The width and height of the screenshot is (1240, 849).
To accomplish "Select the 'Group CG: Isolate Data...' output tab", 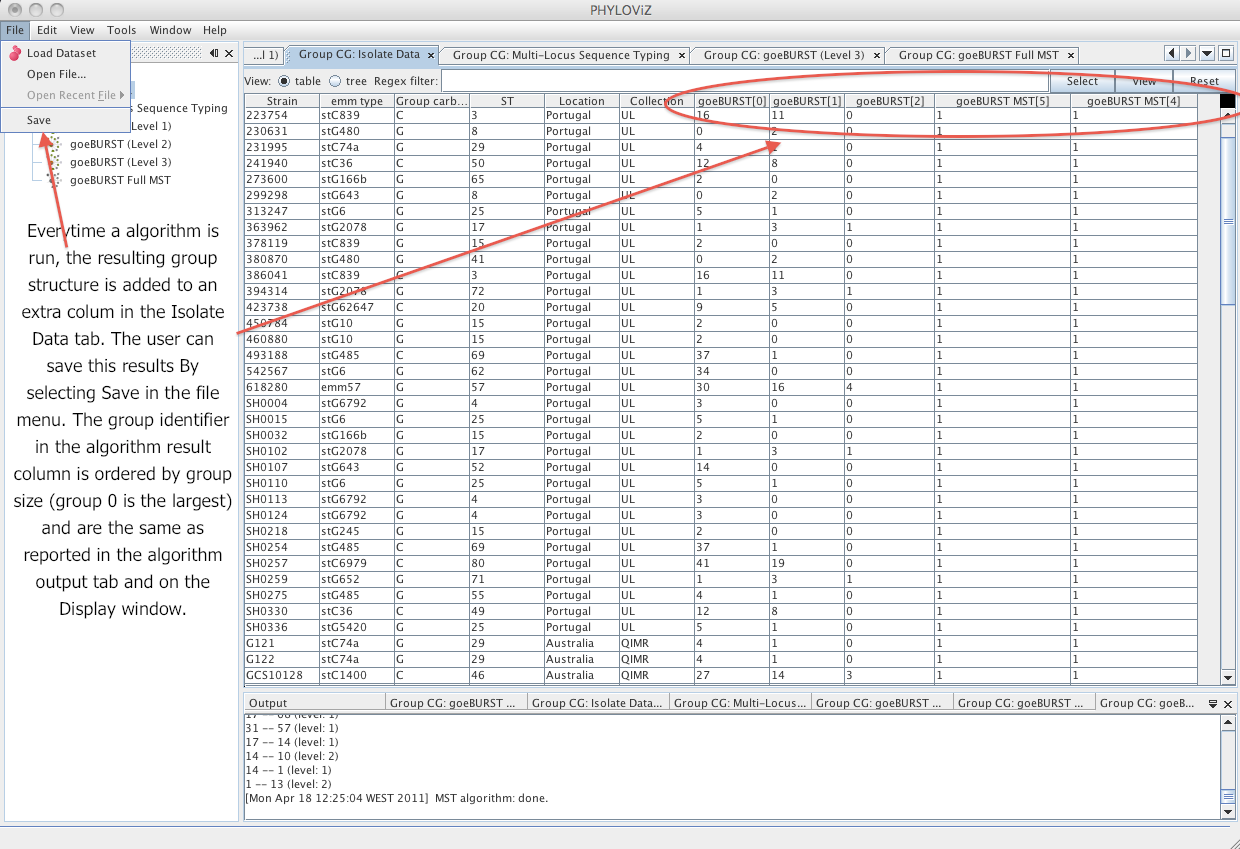I will click(597, 703).
